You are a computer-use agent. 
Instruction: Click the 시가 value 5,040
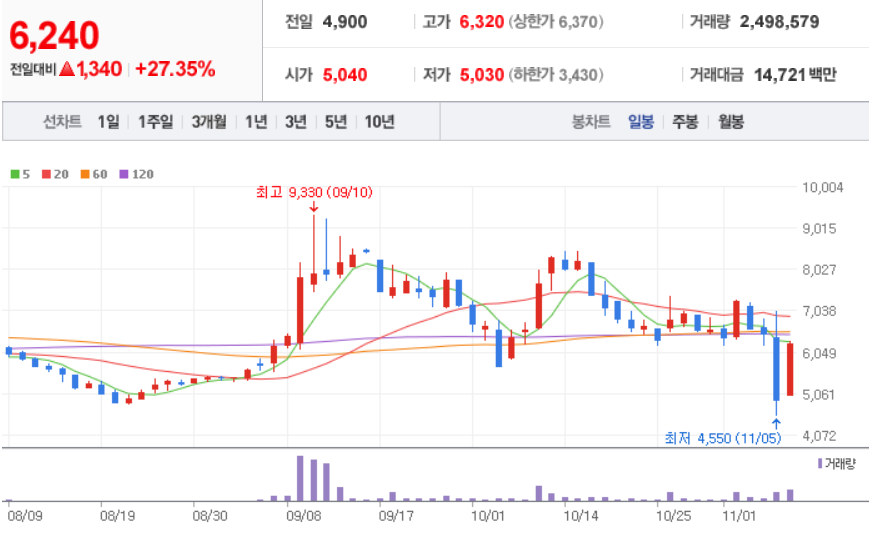(x=345, y=75)
